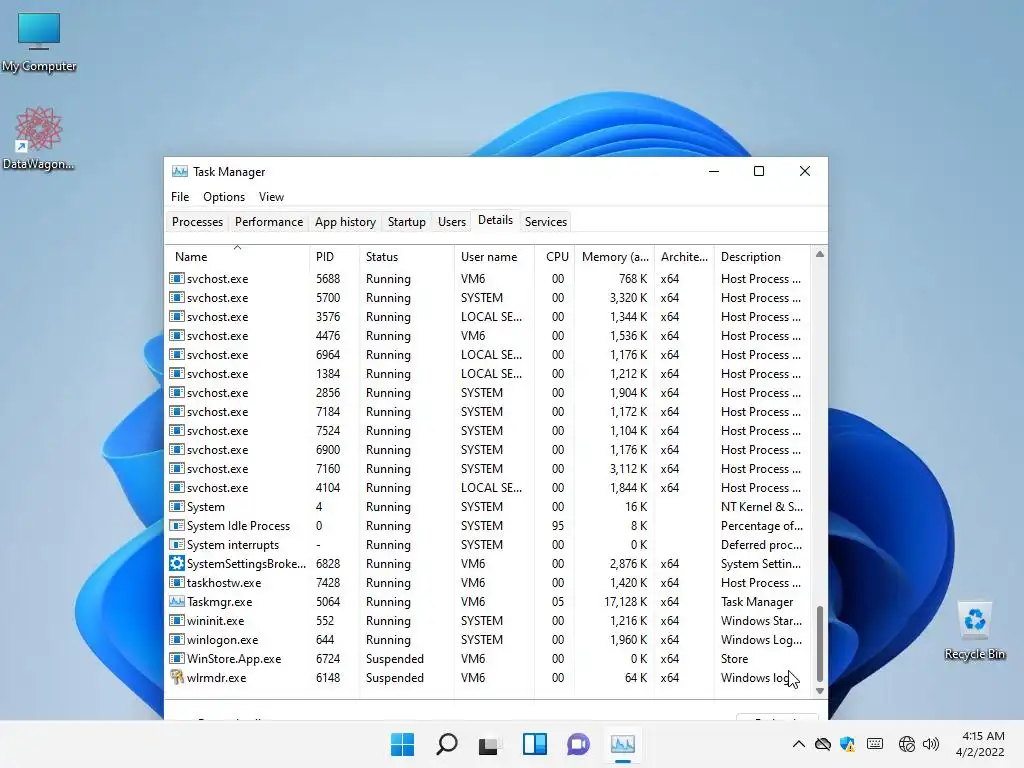Click LOCAL SE... user for PID 6964
Screen dimensions: 1024x768
click(491, 355)
